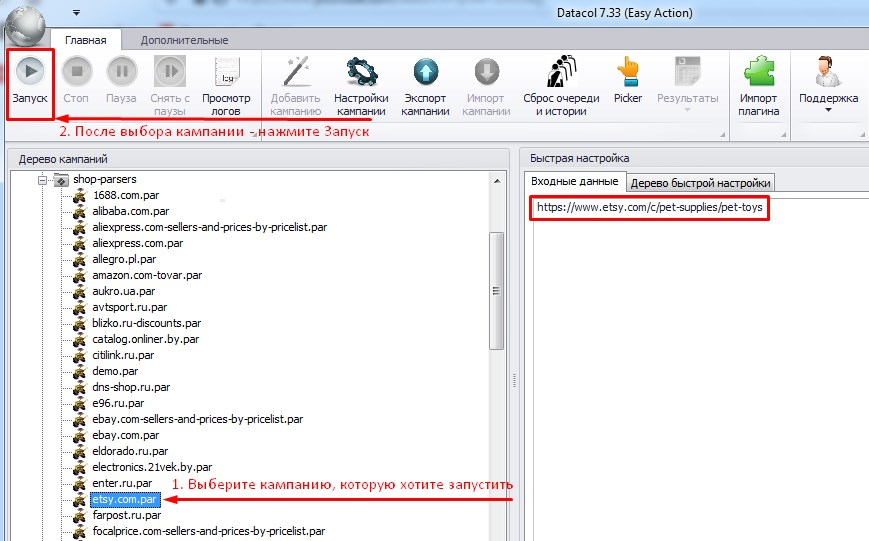
Task: Click Импорт кампании download icon
Action: coord(487,72)
